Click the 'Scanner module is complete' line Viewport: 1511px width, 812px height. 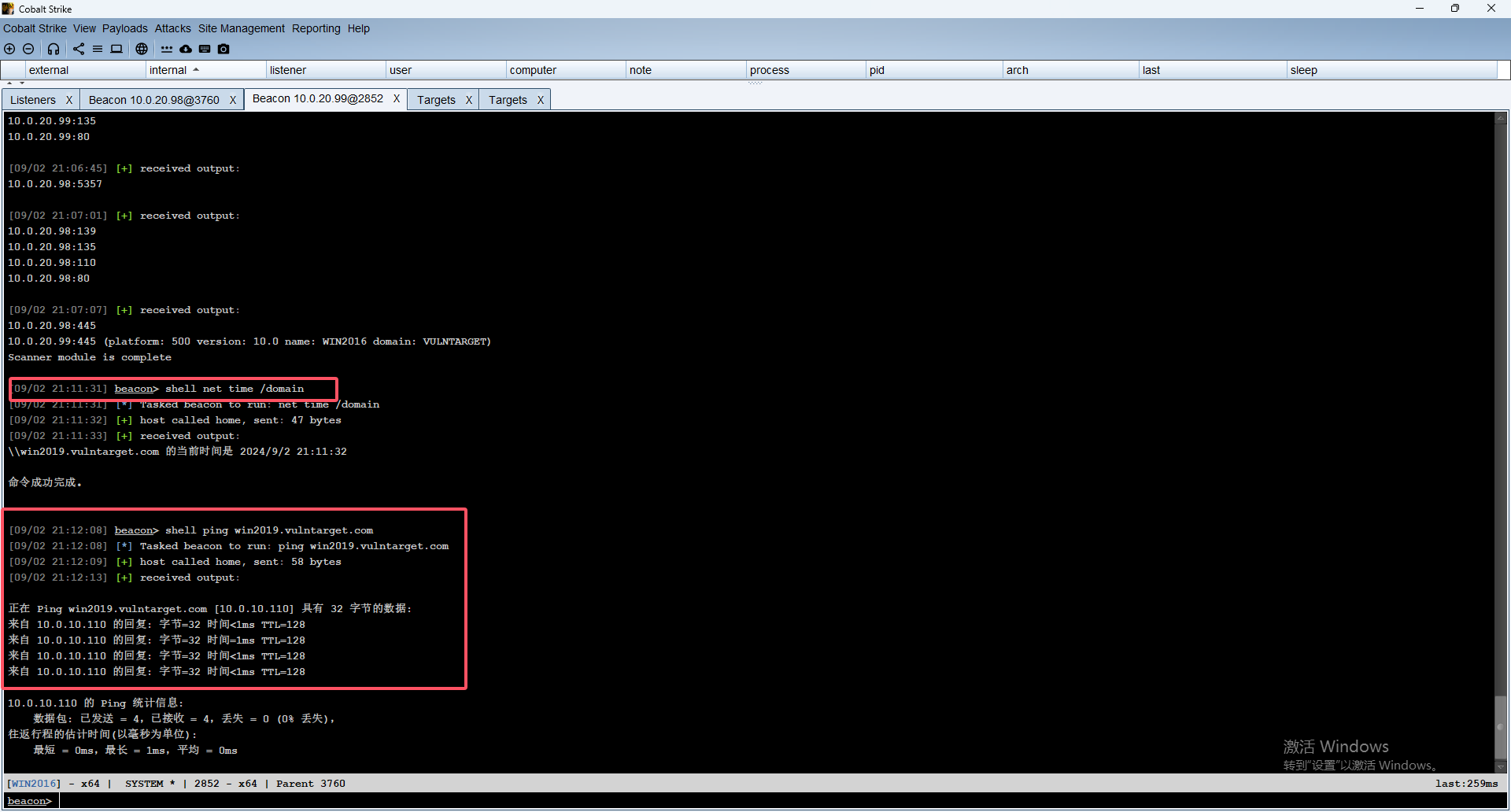pos(90,357)
